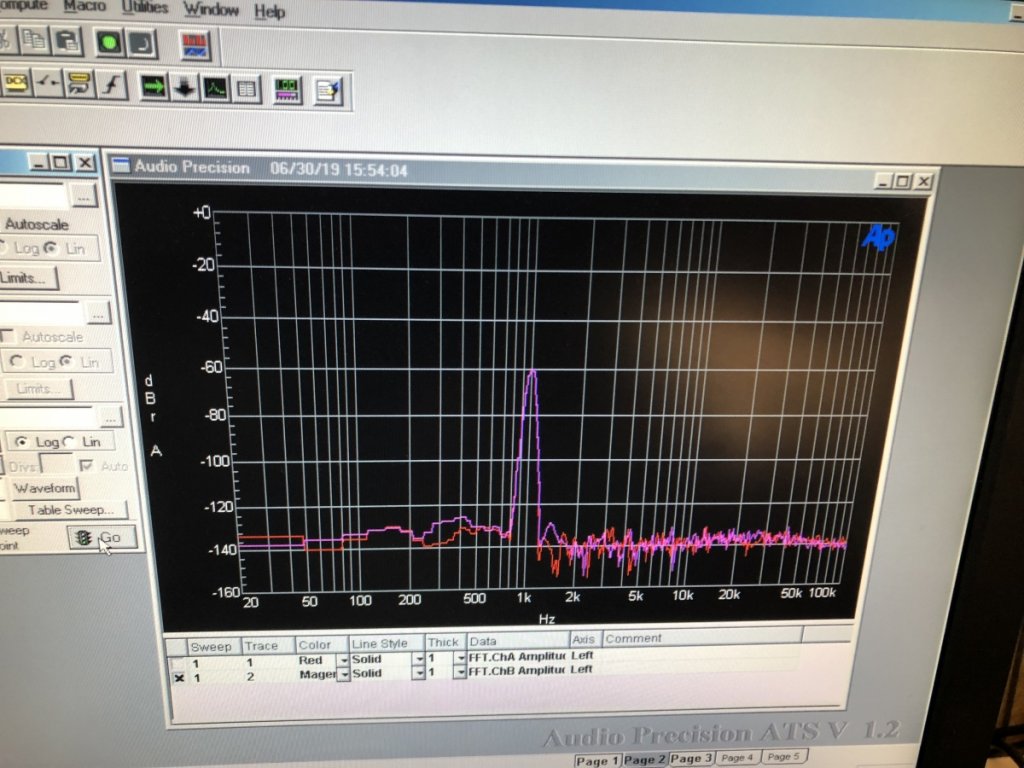The height and width of the screenshot is (768, 1024).
Task: Click the Audio Precision graph window title icon
Action: pyautogui.click(x=121, y=165)
